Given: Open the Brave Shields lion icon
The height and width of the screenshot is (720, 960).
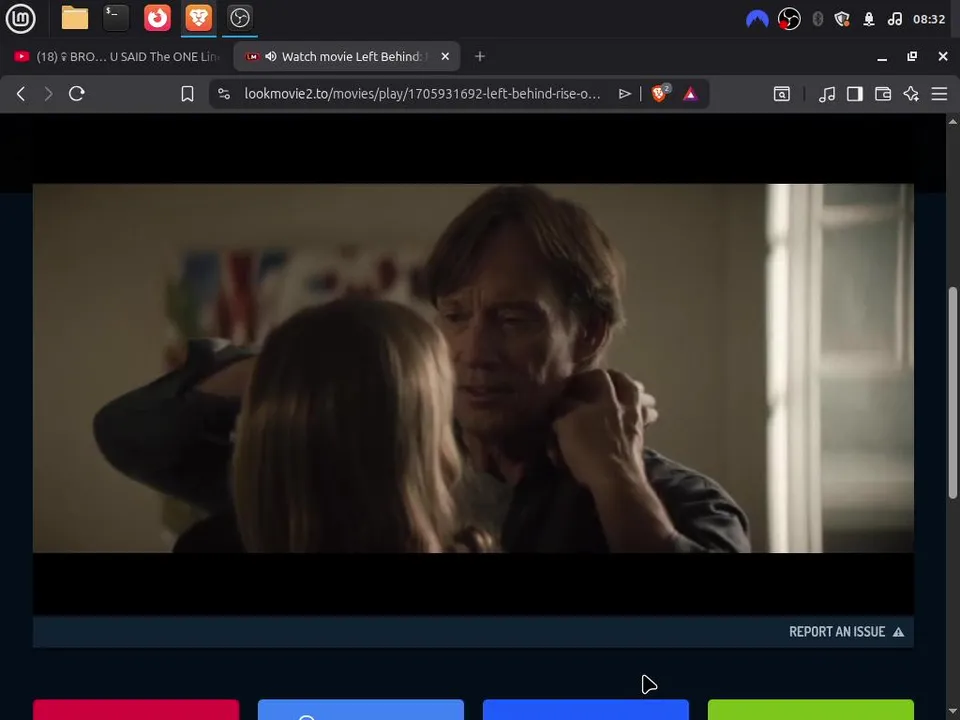Looking at the screenshot, I should tap(661, 93).
